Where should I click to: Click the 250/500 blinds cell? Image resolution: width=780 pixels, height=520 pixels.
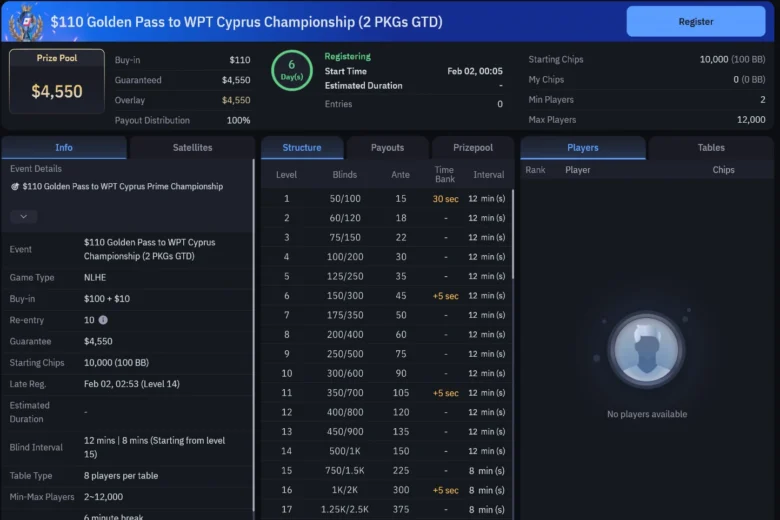(x=345, y=354)
